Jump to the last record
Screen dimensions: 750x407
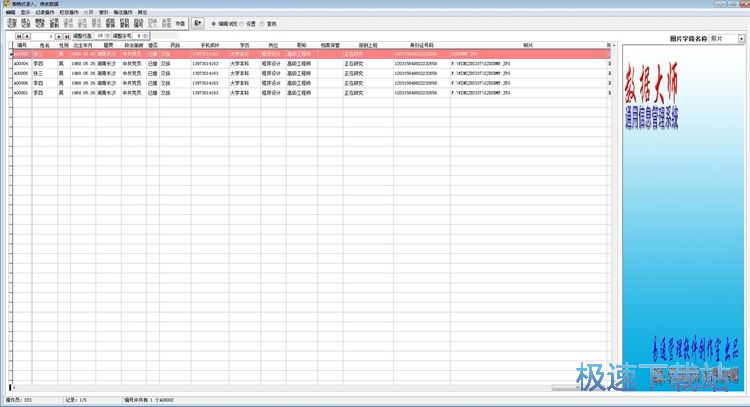coord(67,36)
